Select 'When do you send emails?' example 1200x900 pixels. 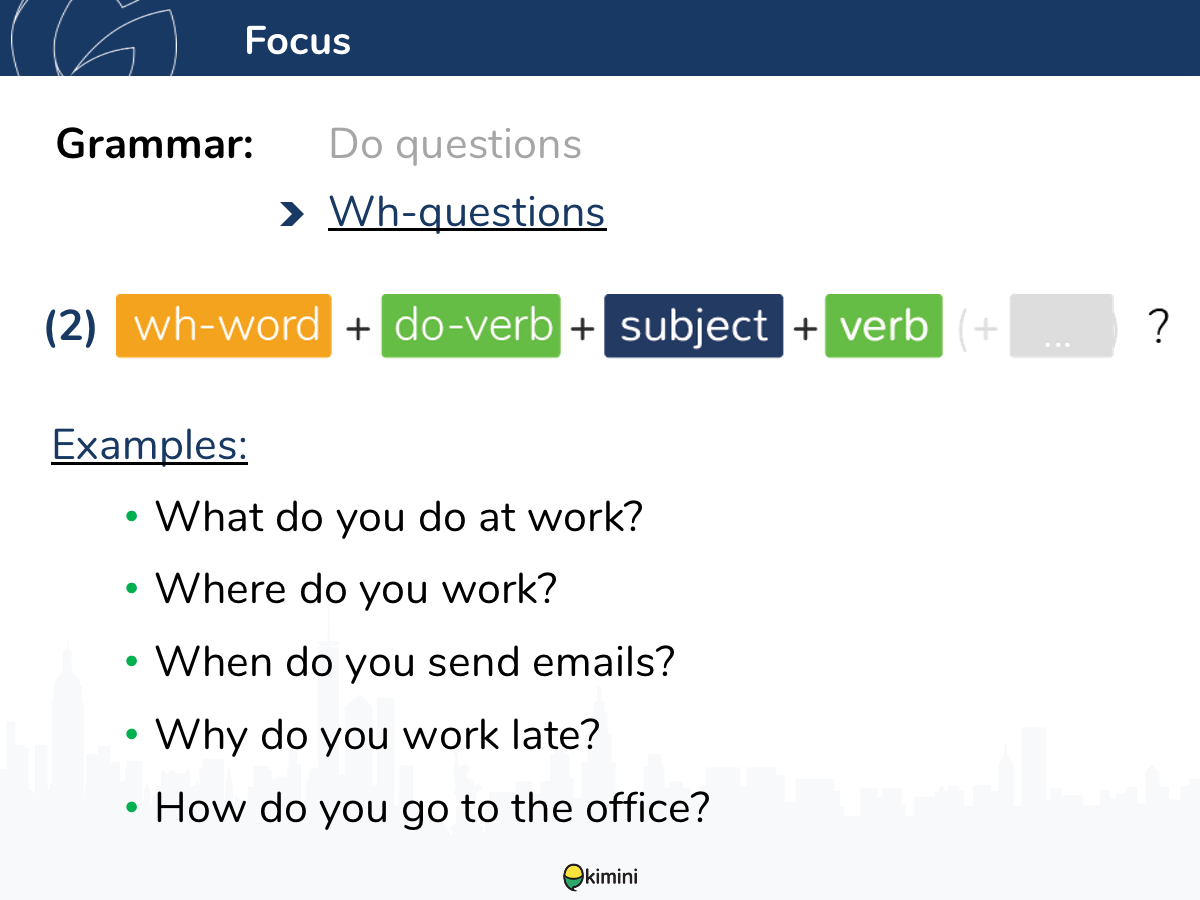pos(415,662)
